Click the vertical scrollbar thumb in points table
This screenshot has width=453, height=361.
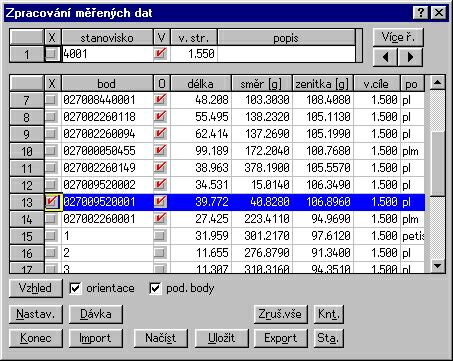437,163
